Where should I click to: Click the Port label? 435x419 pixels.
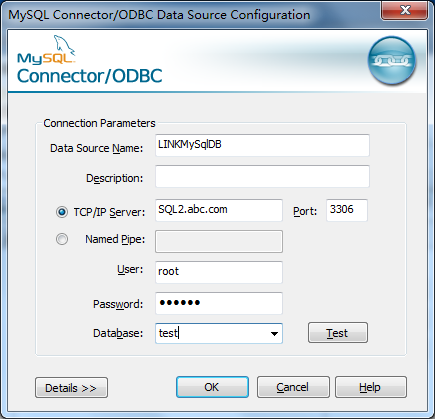coord(305,211)
